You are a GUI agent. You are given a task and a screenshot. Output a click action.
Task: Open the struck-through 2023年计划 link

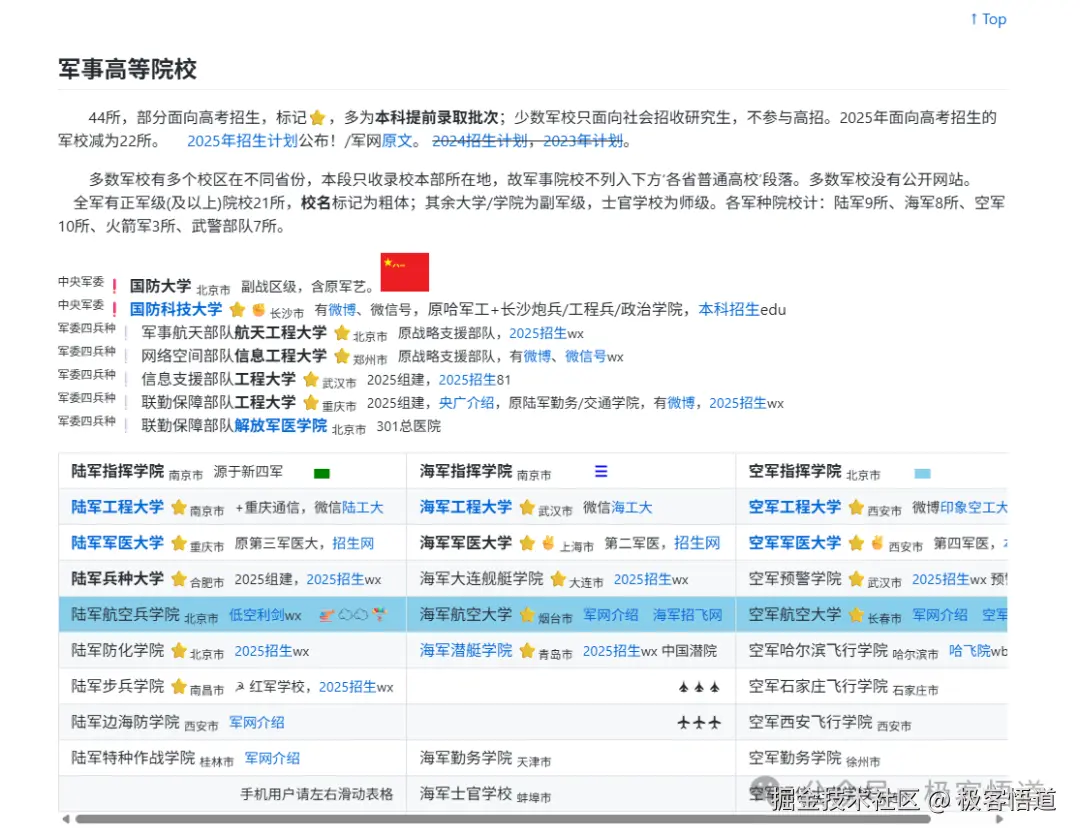point(583,141)
